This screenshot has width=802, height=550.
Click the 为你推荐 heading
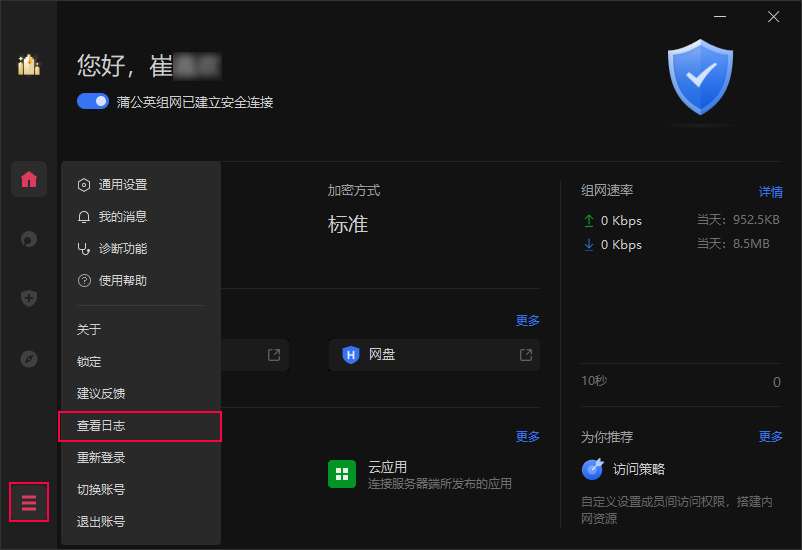point(607,437)
